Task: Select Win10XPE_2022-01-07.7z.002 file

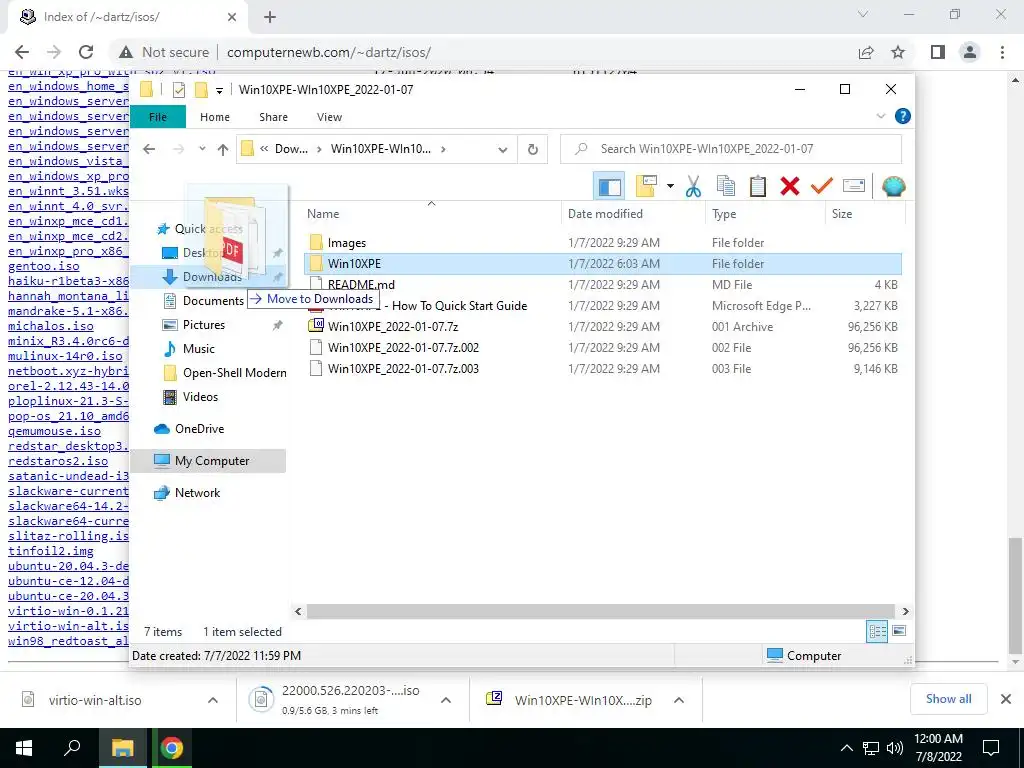Action: [603, 347]
